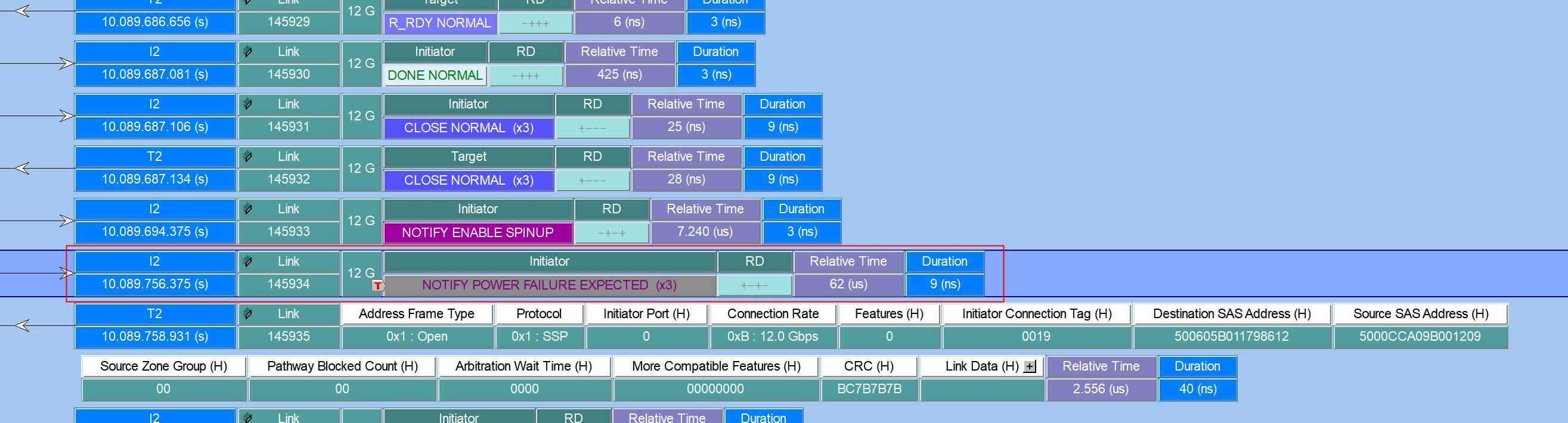Select Initiator CLOSE NORMAL (x3) in packet 145931

[x=469, y=128]
